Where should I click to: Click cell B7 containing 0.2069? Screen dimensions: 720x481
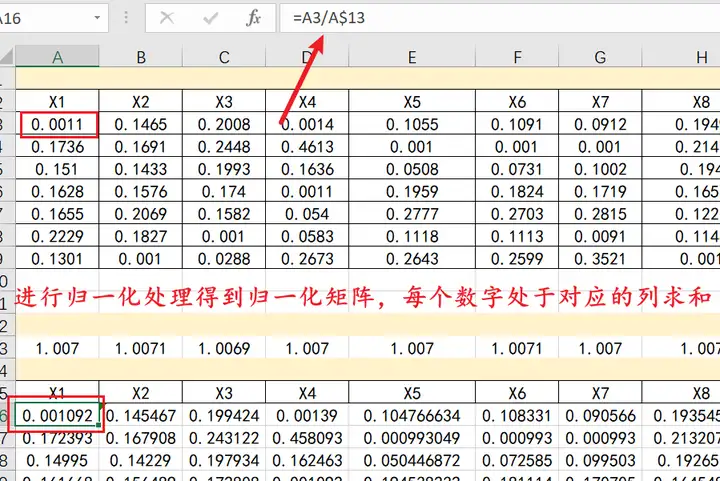(x=141, y=214)
